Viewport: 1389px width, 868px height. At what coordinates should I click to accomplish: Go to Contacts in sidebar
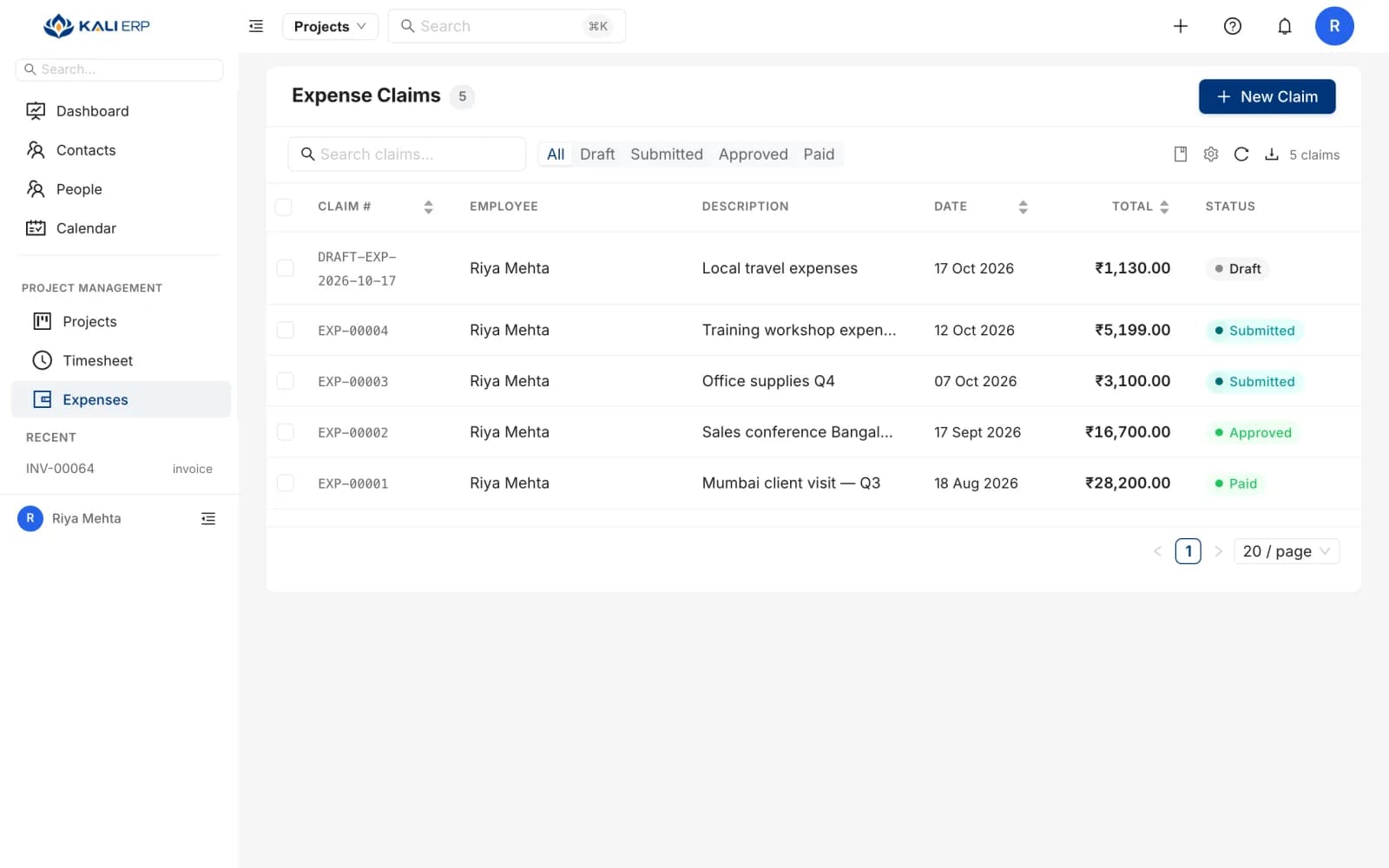[x=122, y=150]
